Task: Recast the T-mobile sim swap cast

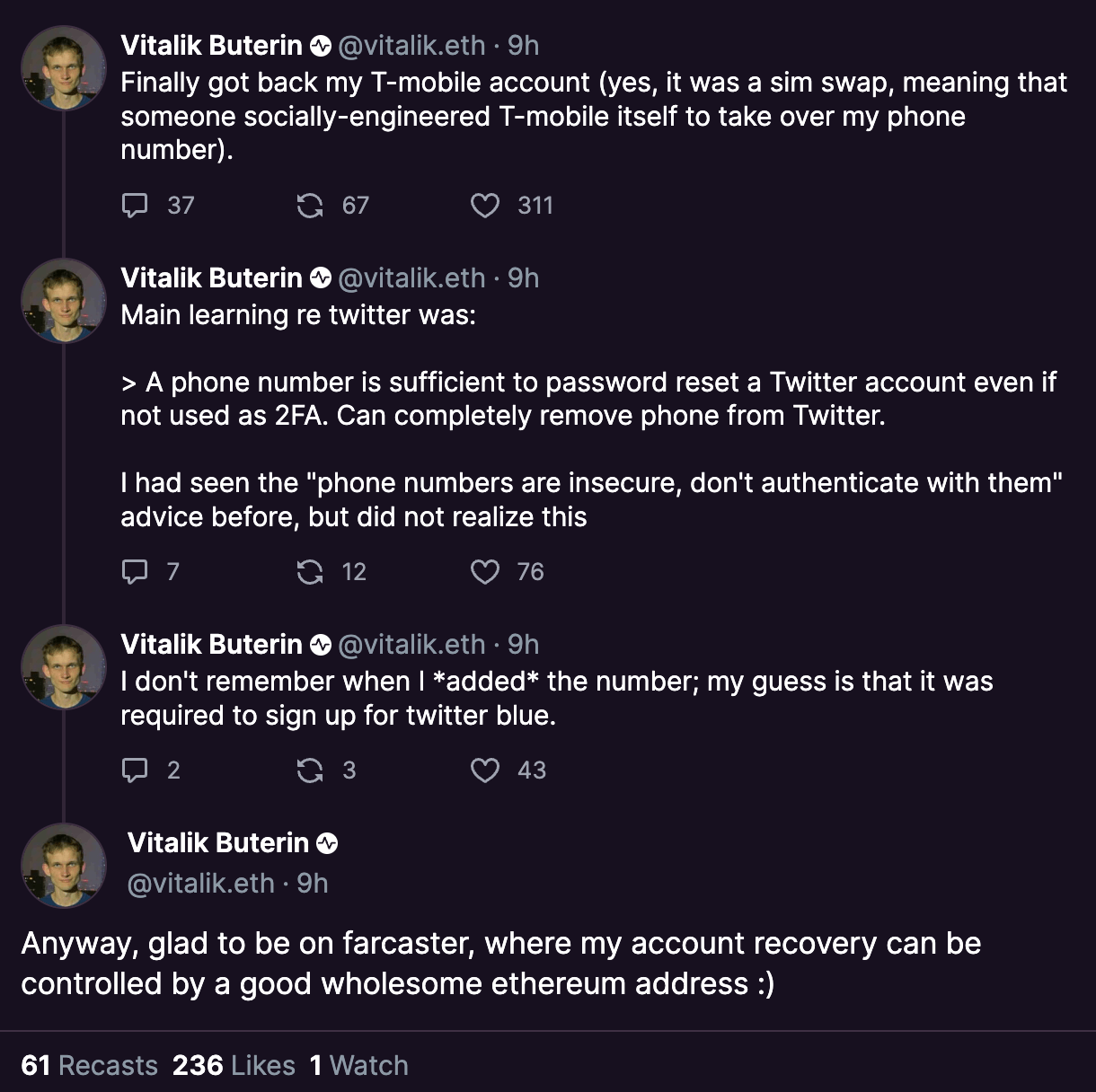Action: coord(310,207)
